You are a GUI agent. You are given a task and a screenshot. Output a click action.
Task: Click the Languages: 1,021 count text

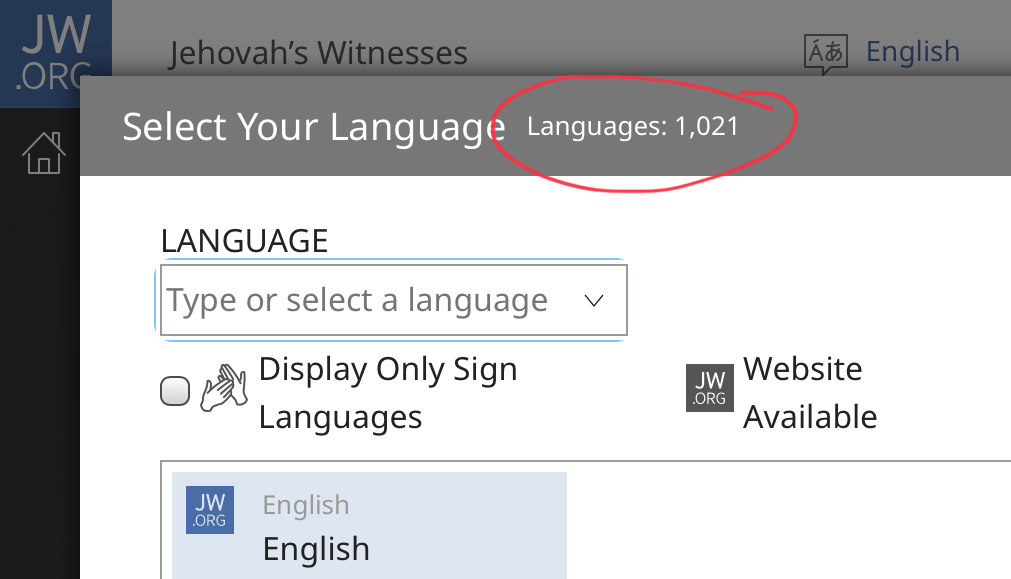633,126
